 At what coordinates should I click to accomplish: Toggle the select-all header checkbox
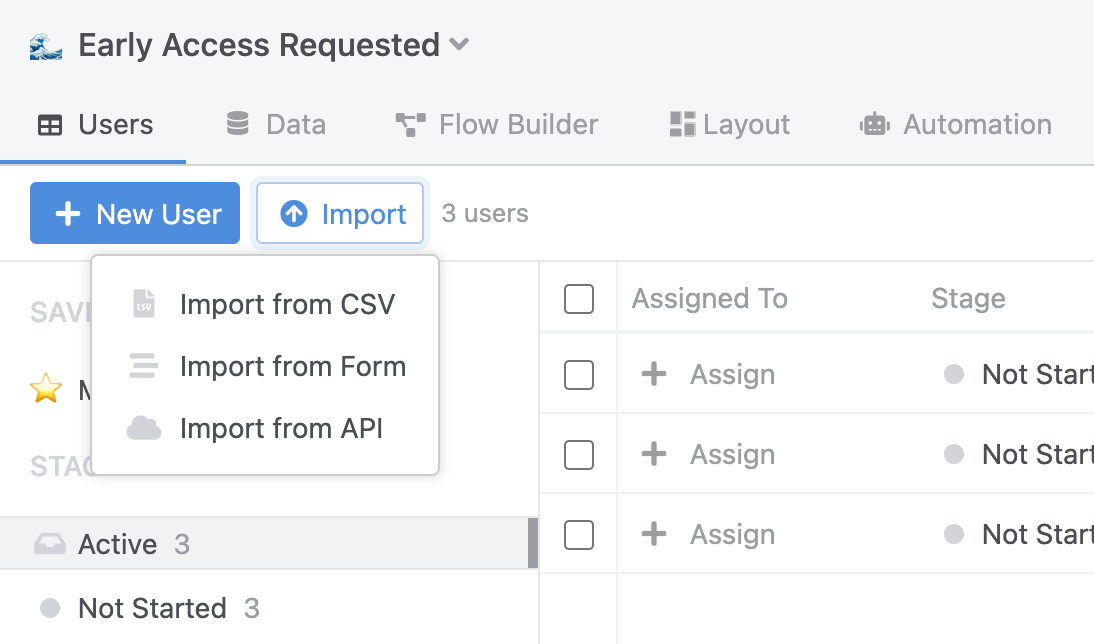tap(579, 299)
